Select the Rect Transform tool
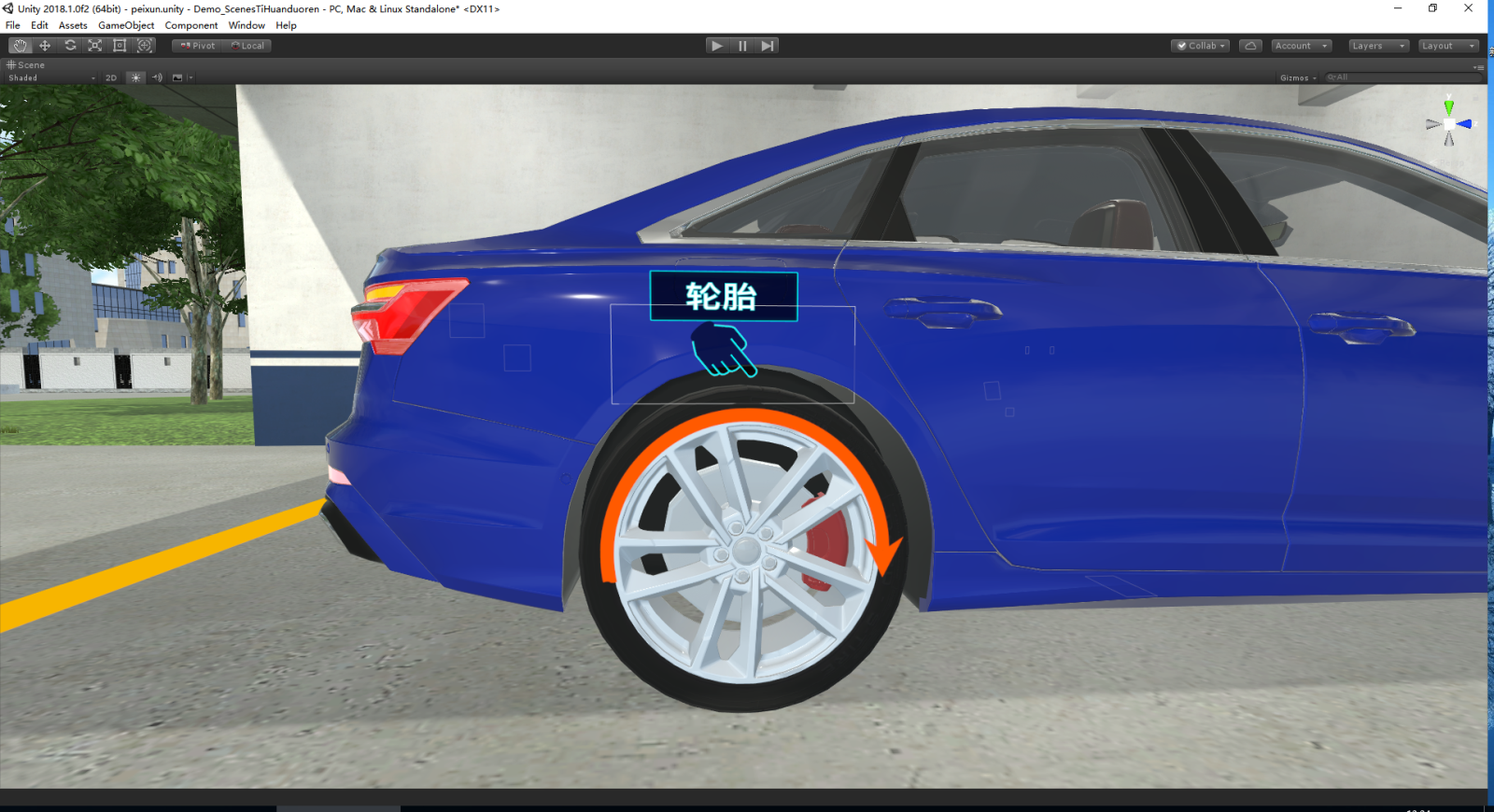 click(x=120, y=46)
